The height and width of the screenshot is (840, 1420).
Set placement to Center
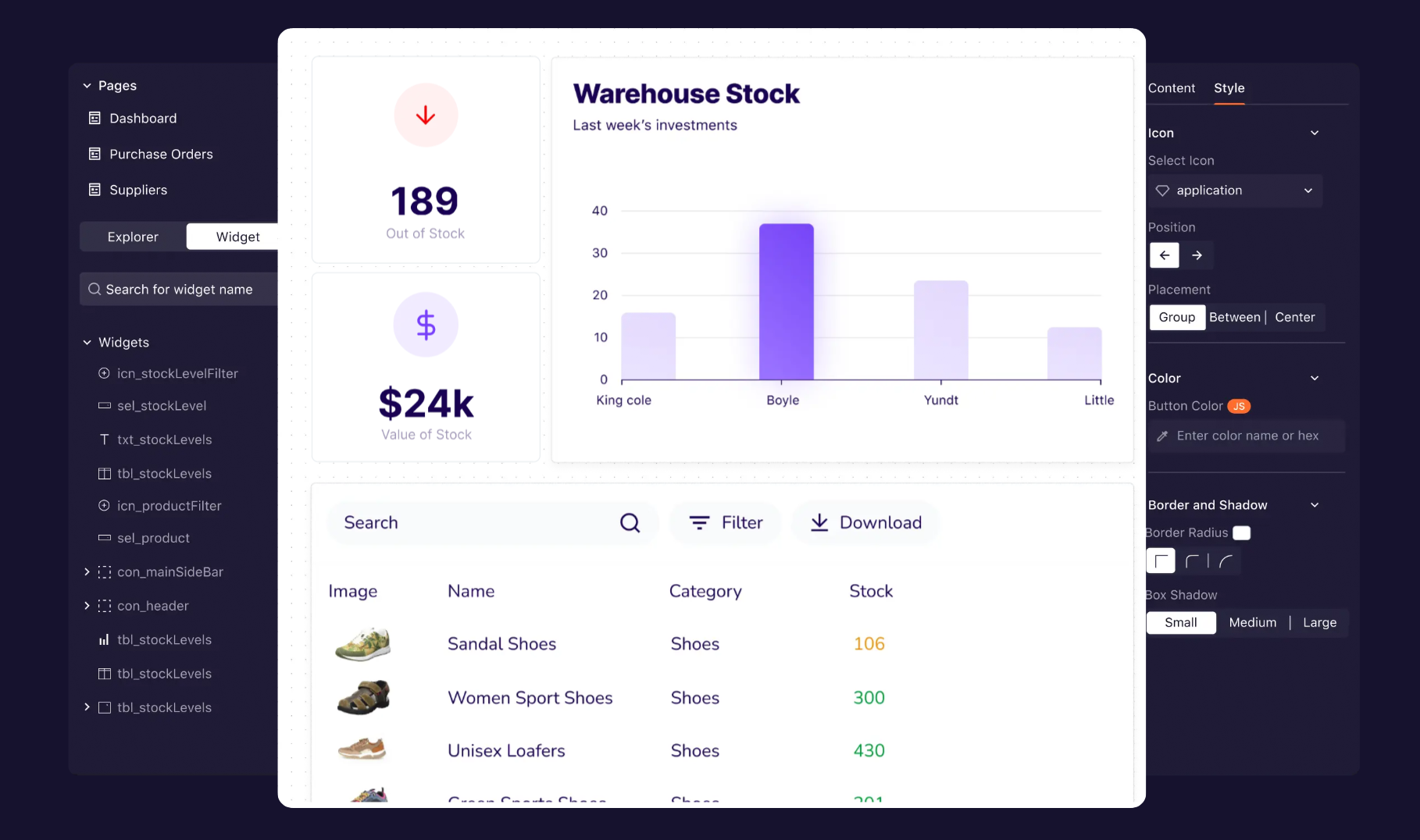(1294, 317)
